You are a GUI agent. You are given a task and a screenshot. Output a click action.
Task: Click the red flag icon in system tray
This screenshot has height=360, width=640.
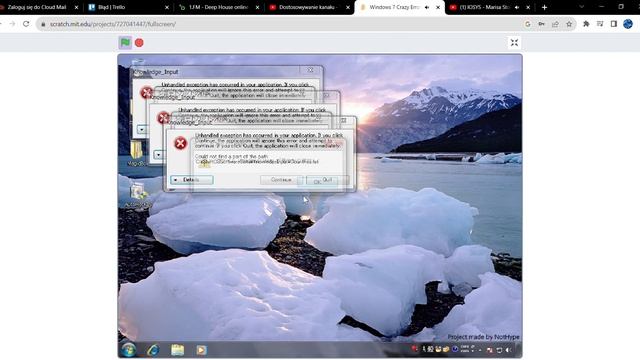(415, 349)
